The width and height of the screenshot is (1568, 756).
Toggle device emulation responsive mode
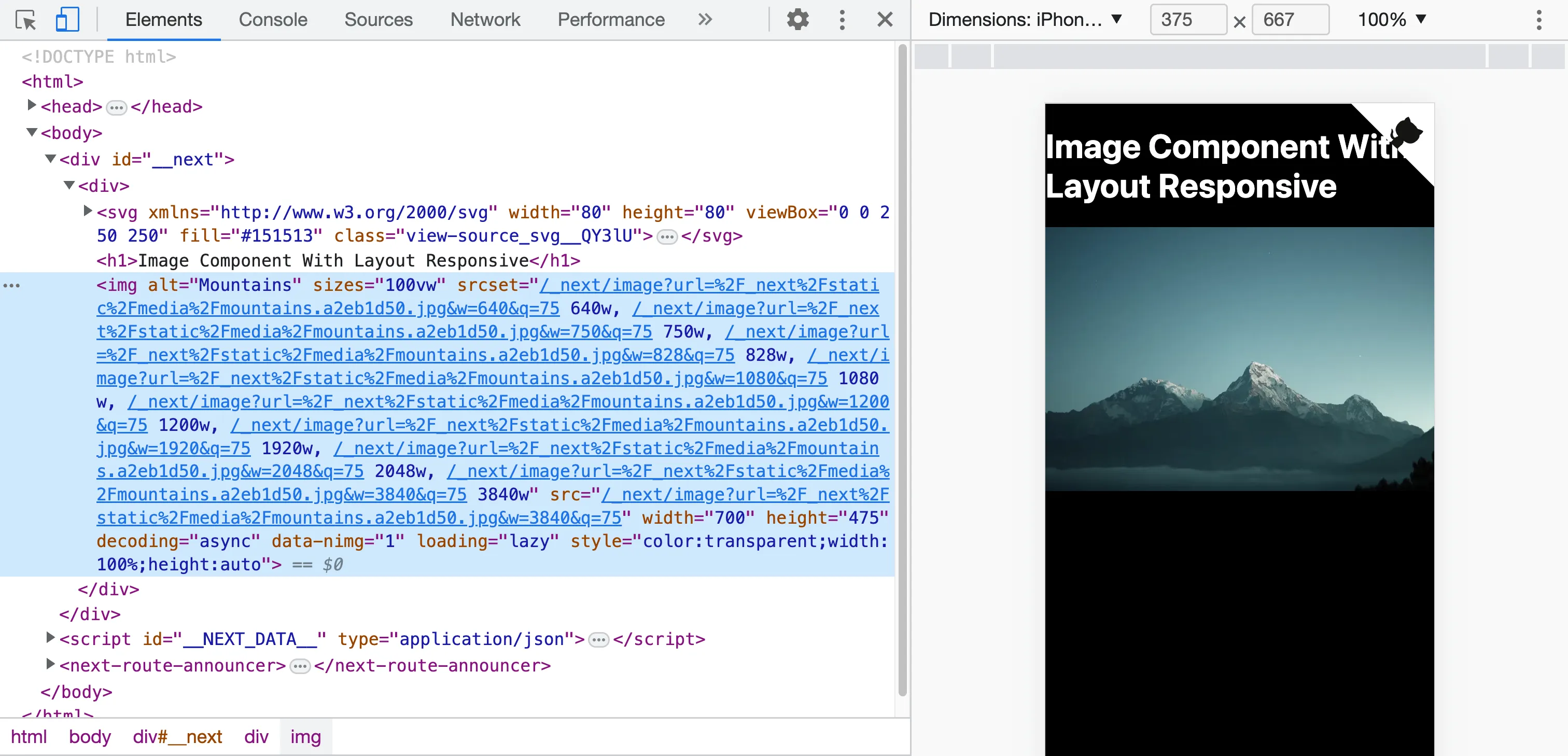click(x=66, y=18)
